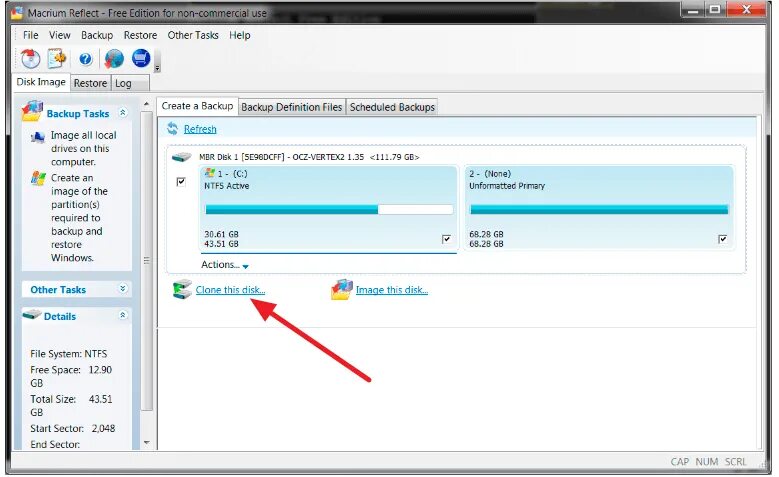This screenshot has height=477, width=779.
Task: Open the Other Tasks menu
Action: pyautogui.click(x=193, y=35)
